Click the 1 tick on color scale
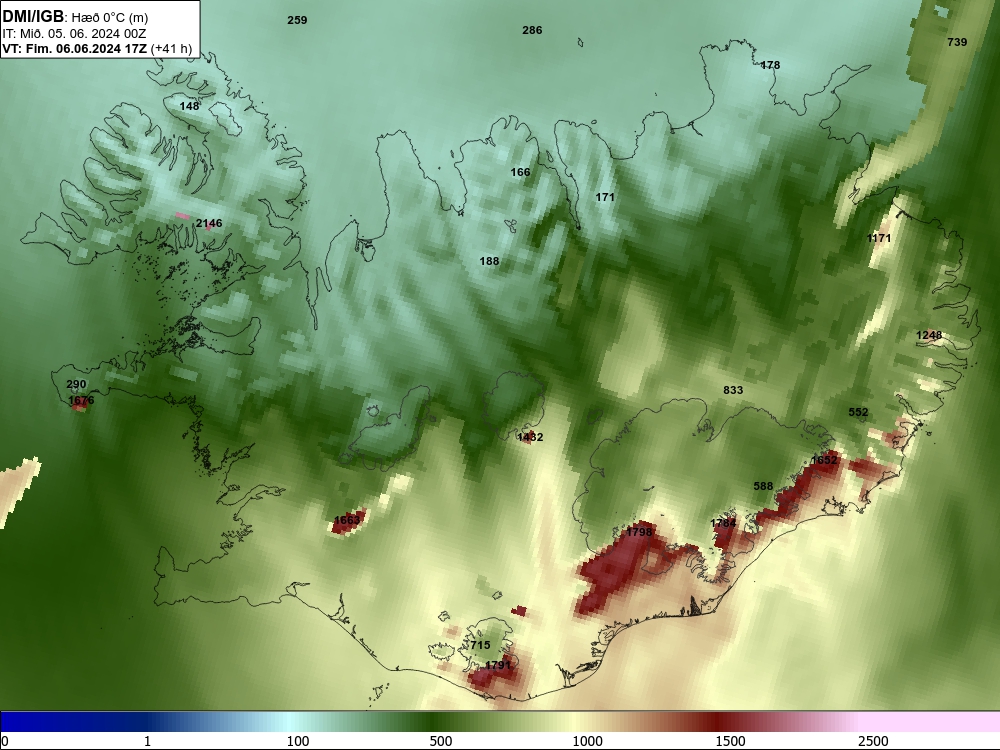Viewport: 1000px width, 750px height. click(x=147, y=741)
